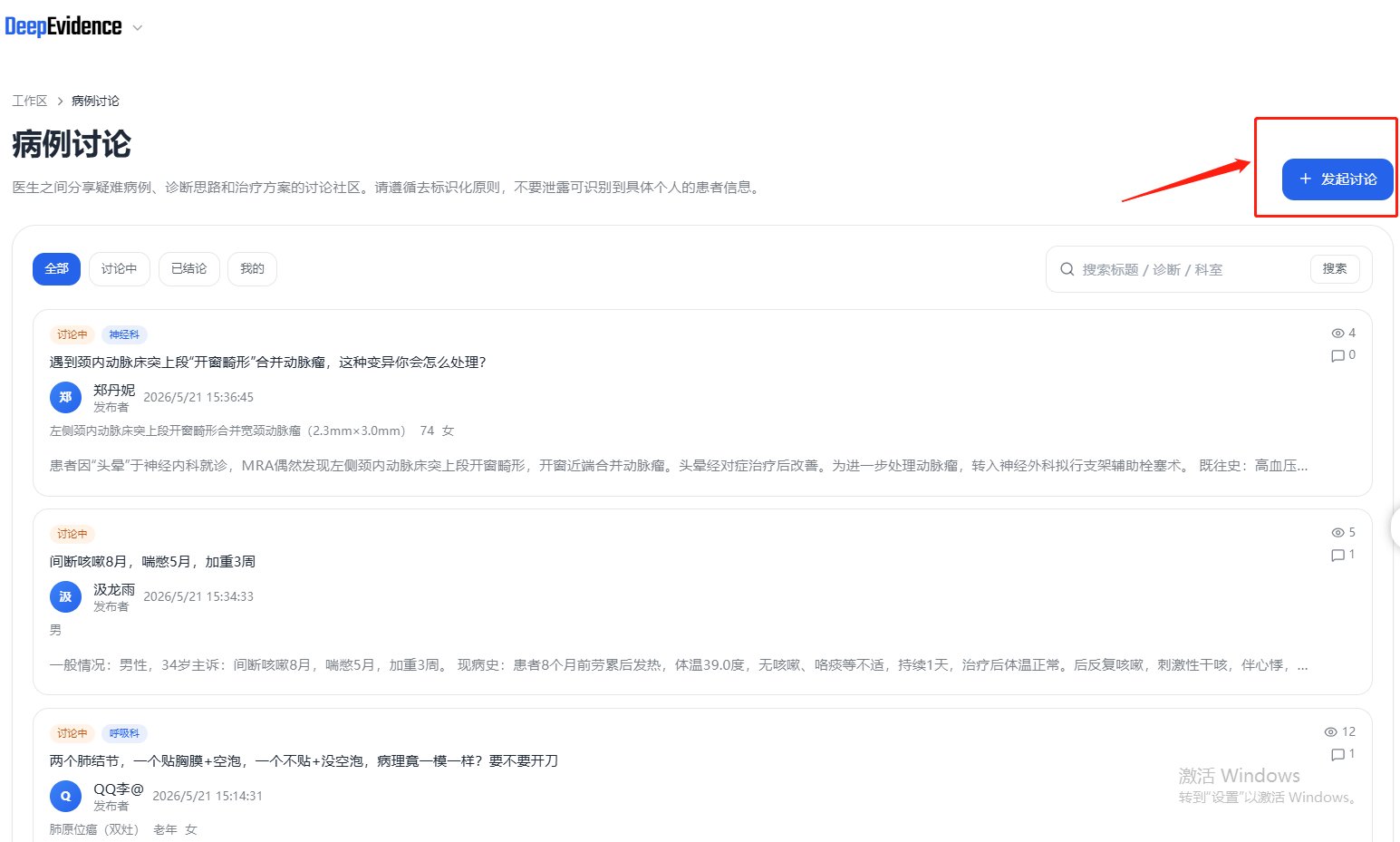The image size is (1400, 842).
Task: Click 汲龙雨's blue avatar
Action: pyautogui.click(x=65, y=596)
